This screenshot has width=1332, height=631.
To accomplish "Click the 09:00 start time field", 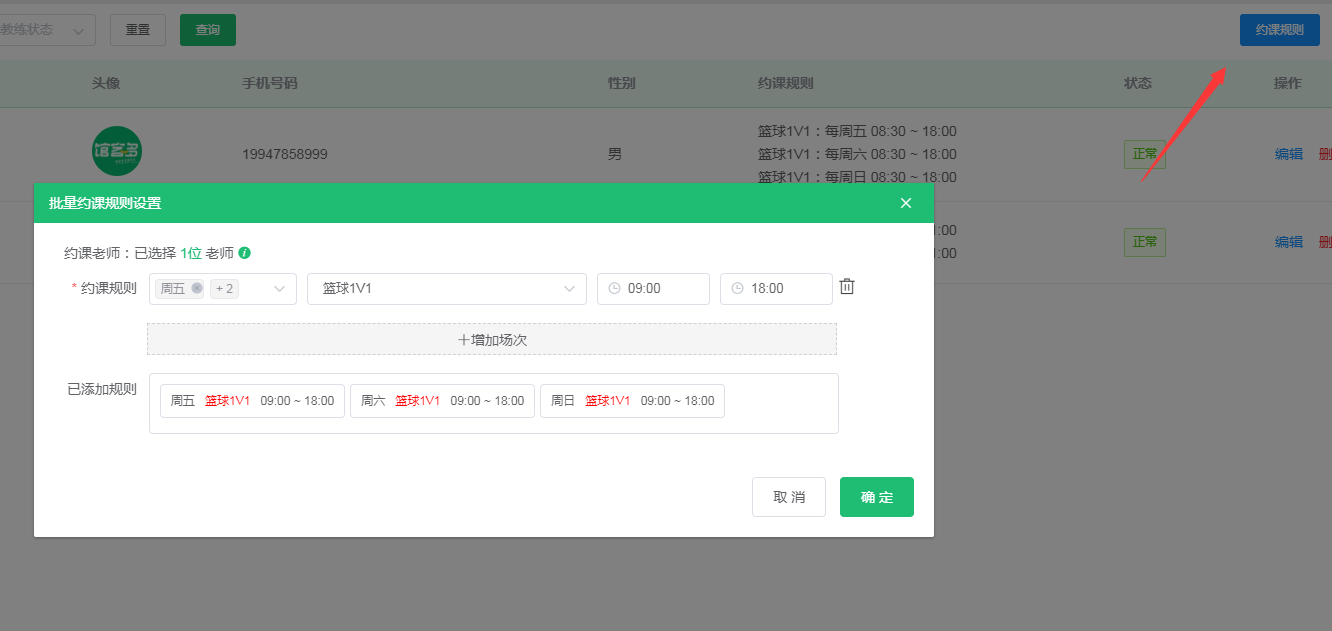I will pyautogui.click(x=653, y=289).
